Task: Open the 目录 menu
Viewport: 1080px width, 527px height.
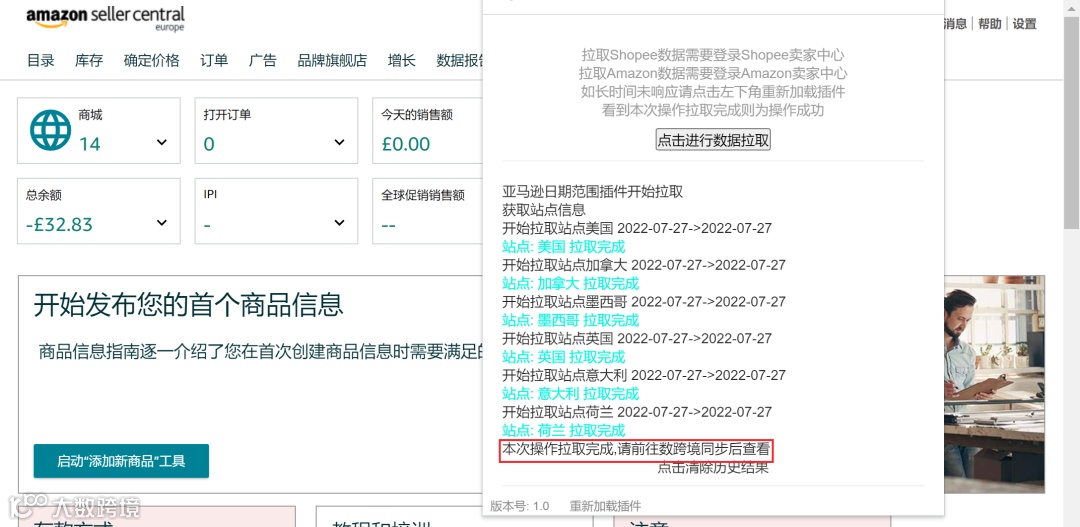Action: pos(41,60)
